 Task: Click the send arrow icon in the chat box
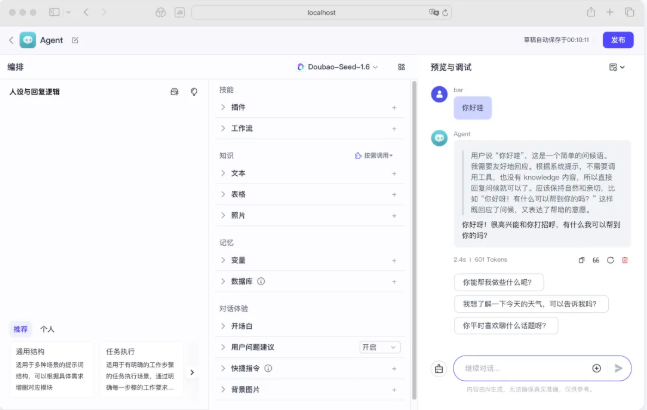[618, 368]
